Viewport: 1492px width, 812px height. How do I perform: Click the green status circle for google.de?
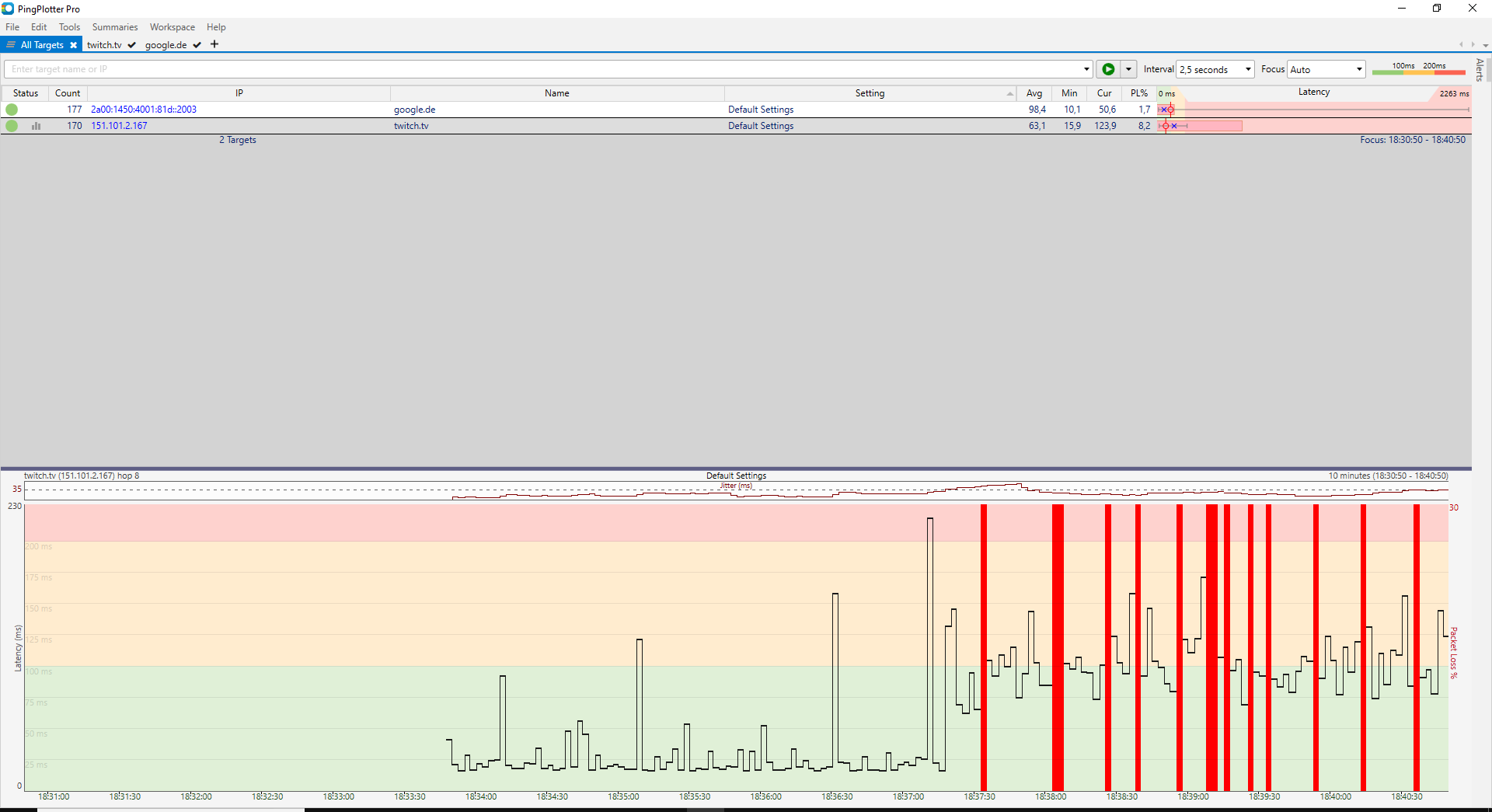tap(12, 110)
